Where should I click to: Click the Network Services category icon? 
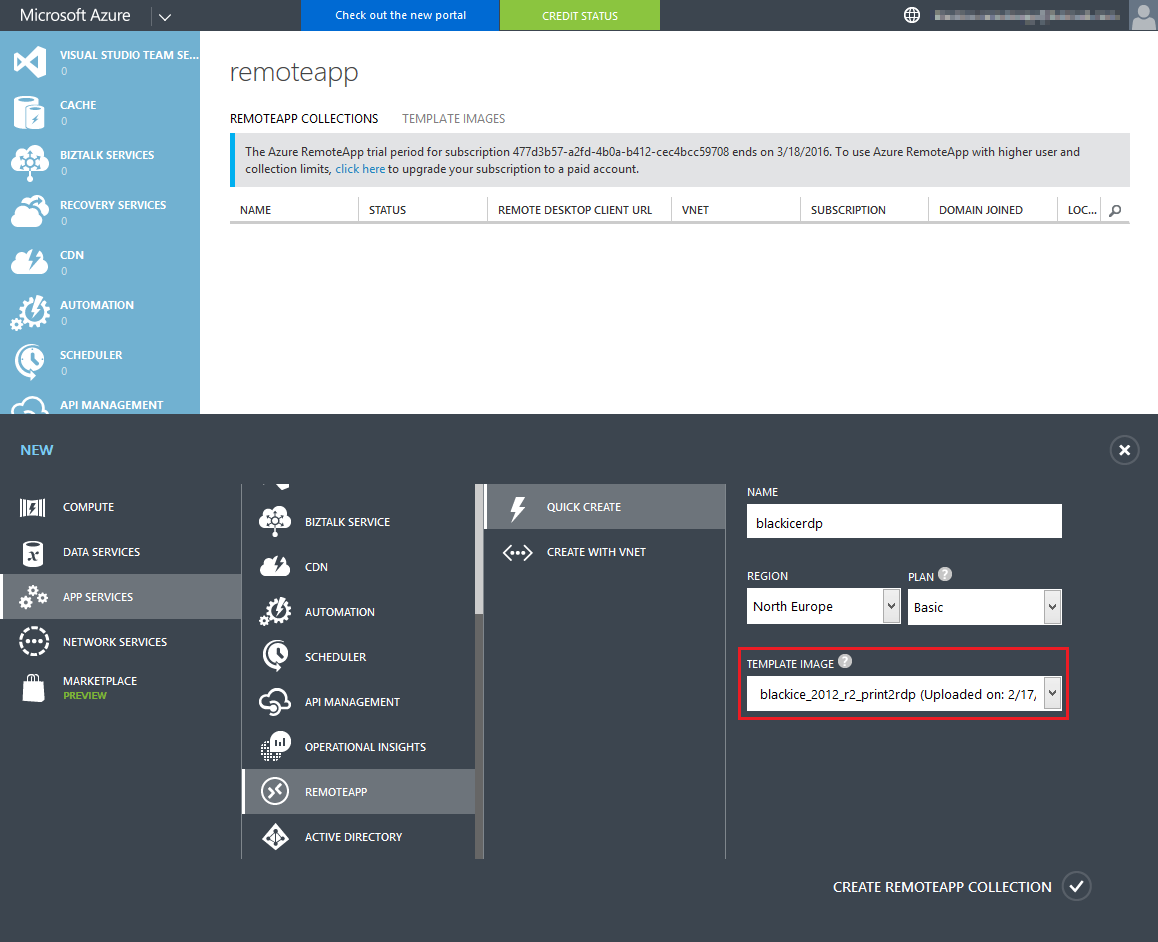pos(34,642)
